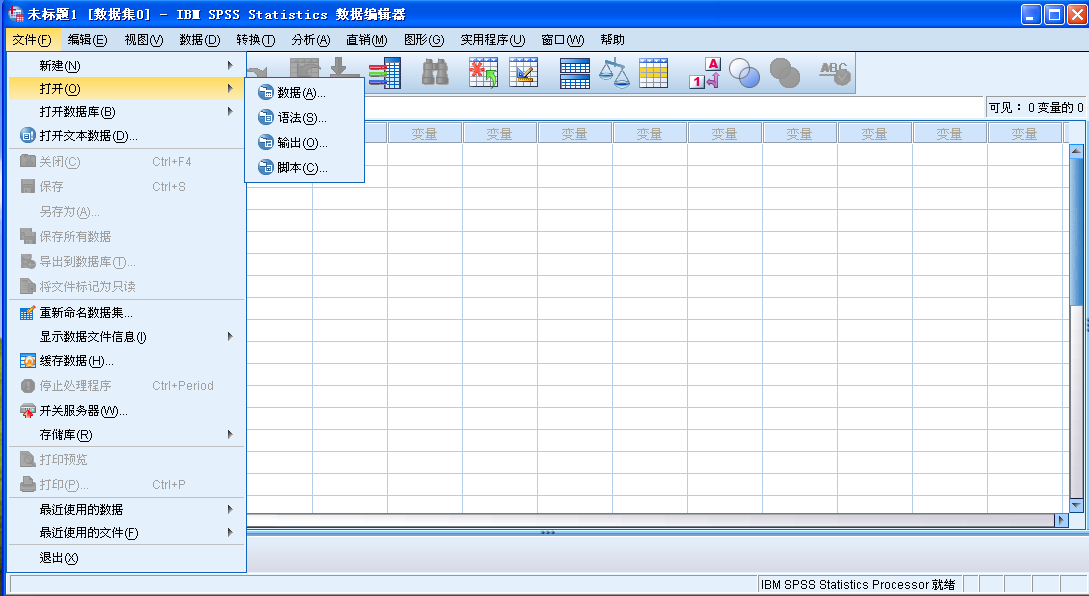Image resolution: width=1089 pixels, height=596 pixels.
Task: Expand the 打开数据库(B) submenu
Action: coord(126,111)
